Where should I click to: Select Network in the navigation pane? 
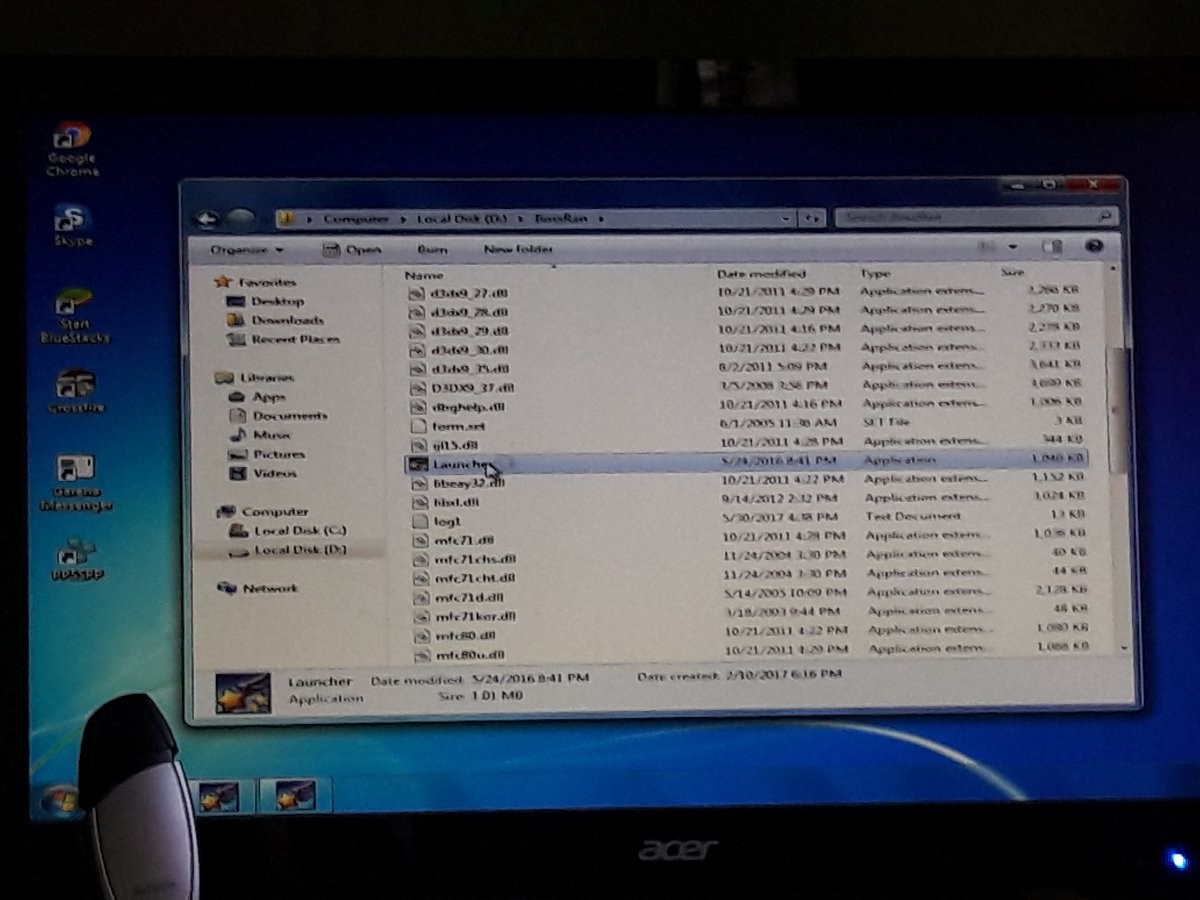pyautogui.click(x=258, y=588)
